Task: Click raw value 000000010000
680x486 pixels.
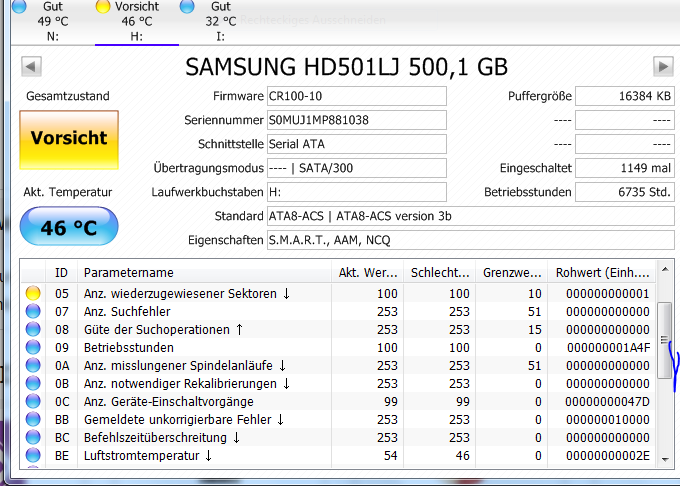Action: pyautogui.click(x=608, y=419)
